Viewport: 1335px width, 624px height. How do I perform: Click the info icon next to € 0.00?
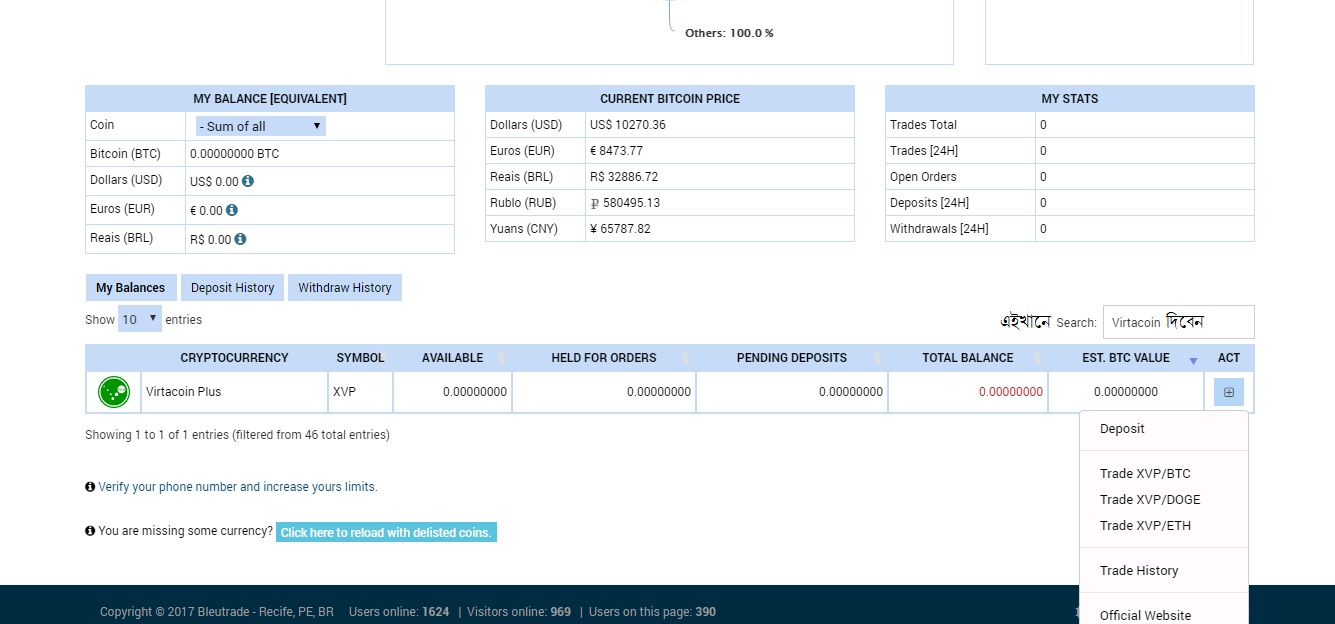click(x=232, y=210)
